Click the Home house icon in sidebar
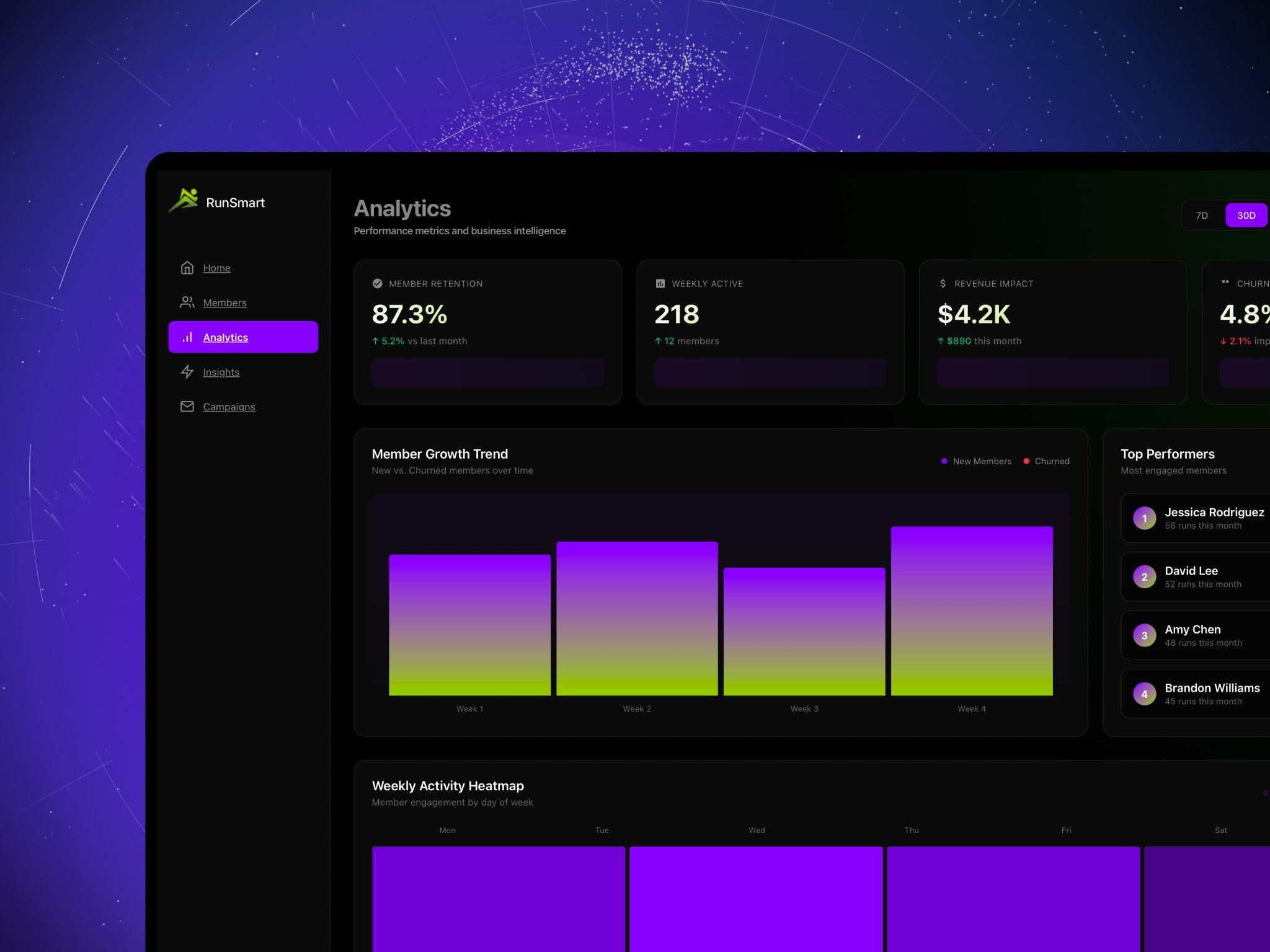The height and width of the screenshot is (952, 1270). 187,268
